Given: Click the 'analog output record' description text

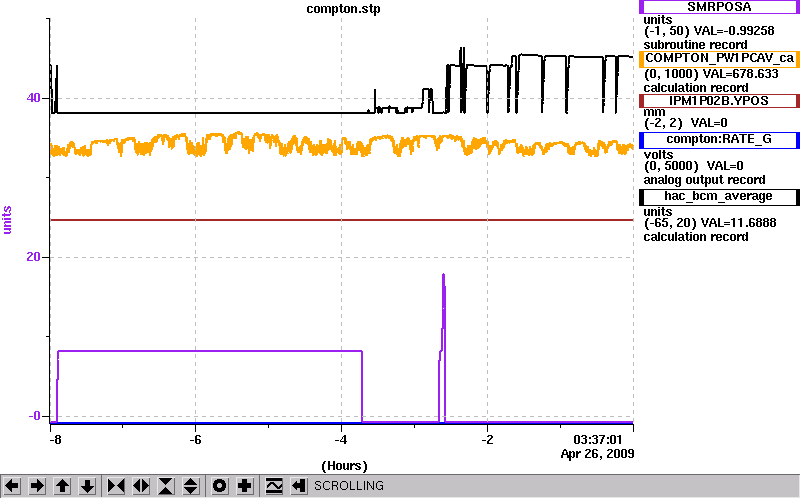Looking at the screenshot, I should point(704,180).
